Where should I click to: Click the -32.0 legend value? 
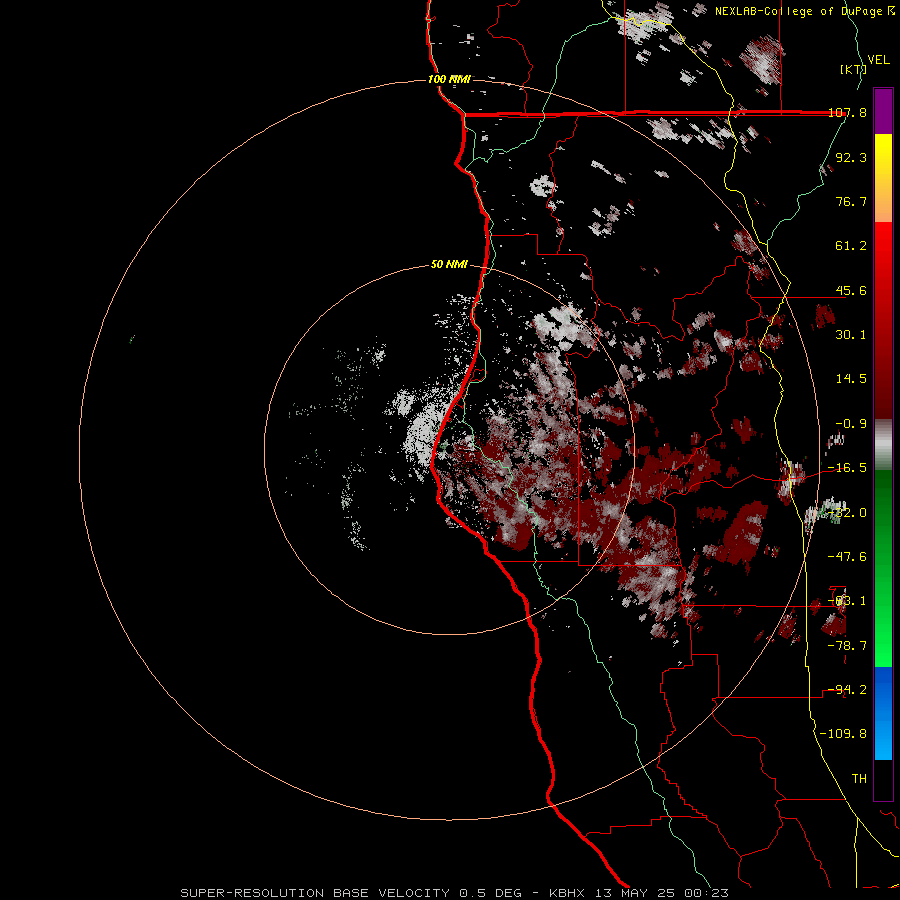[847, 513]
